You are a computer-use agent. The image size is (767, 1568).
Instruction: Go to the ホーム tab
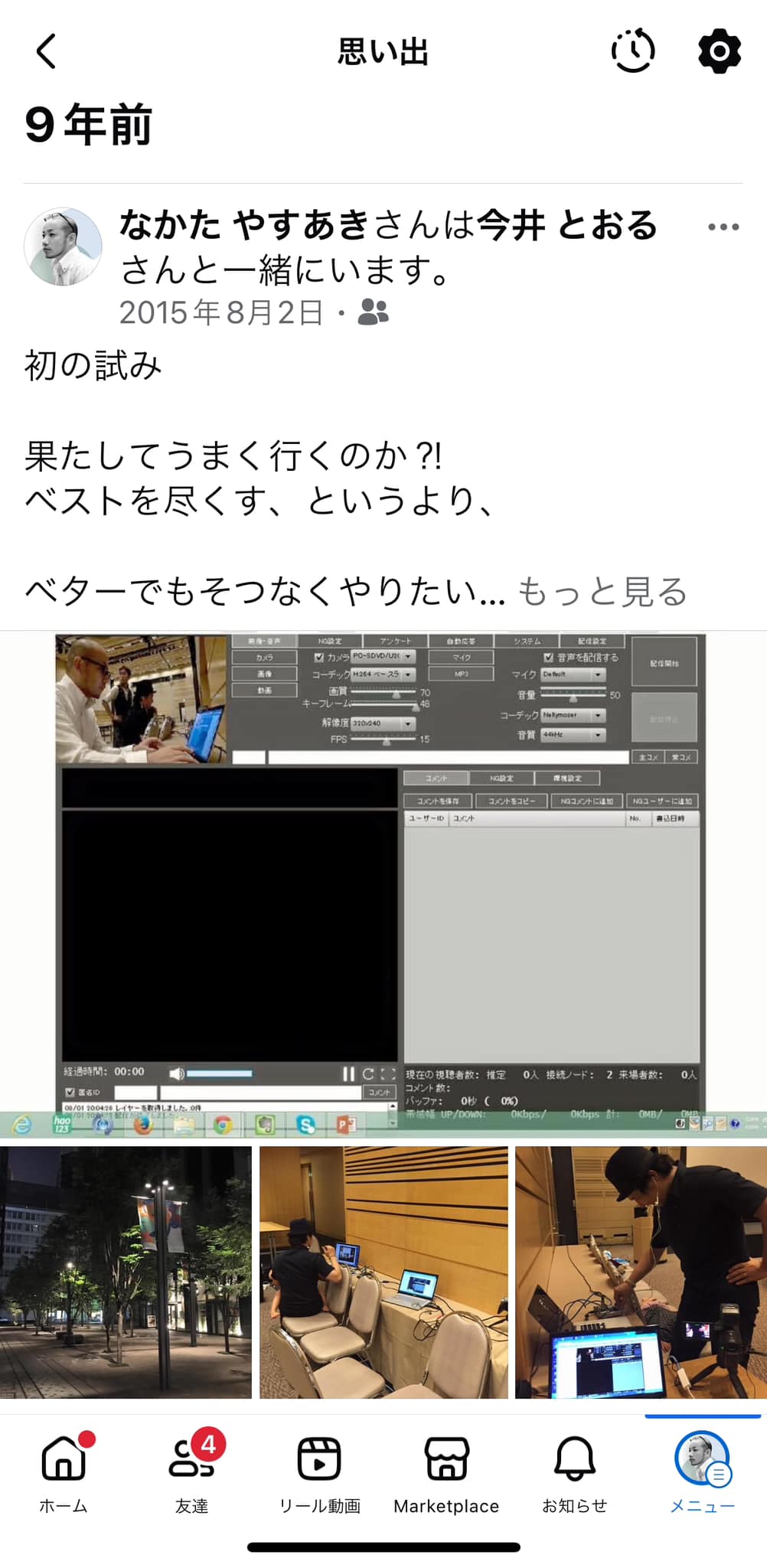coord(64,1472)
